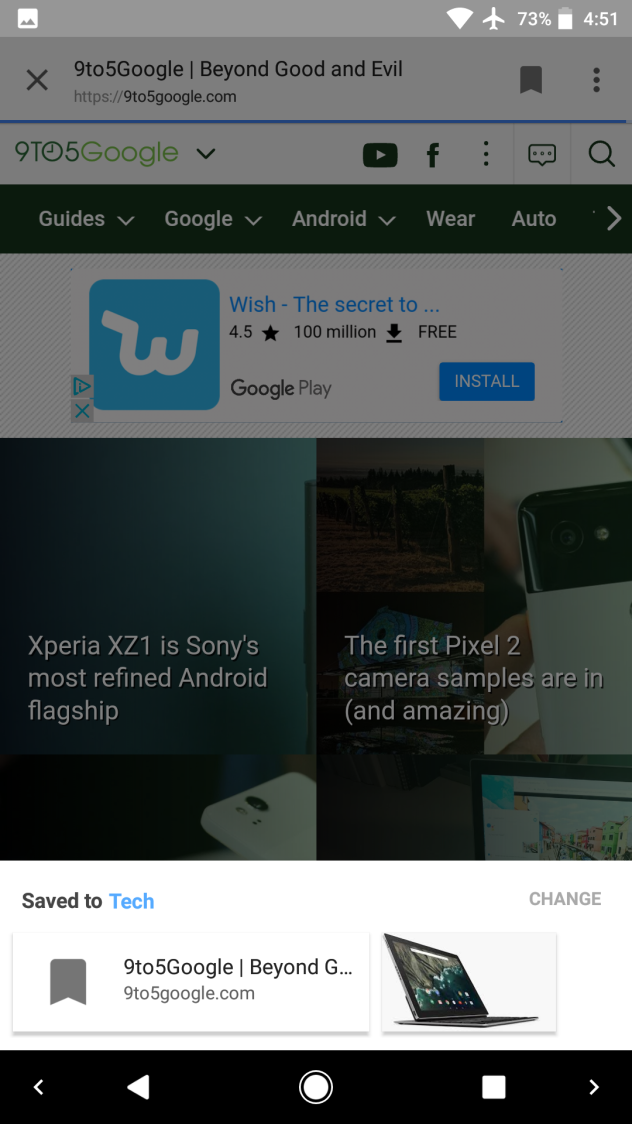The height and width of the screenshot is (1124, 632).
Task: Expand the Android dropdown menu
Action: pyautogui.click(x=343, y=219)
